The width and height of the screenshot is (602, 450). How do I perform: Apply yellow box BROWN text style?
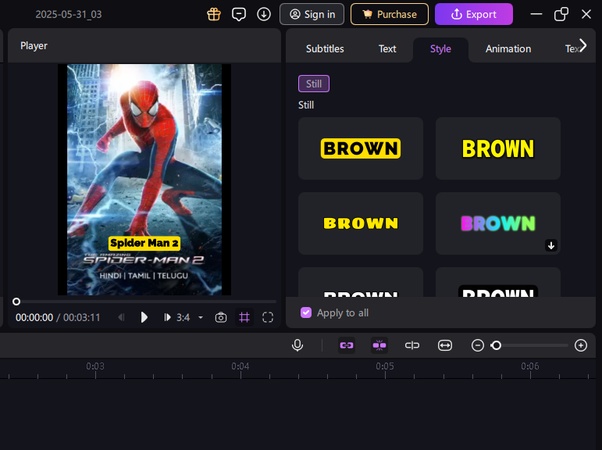pos(361,148)
